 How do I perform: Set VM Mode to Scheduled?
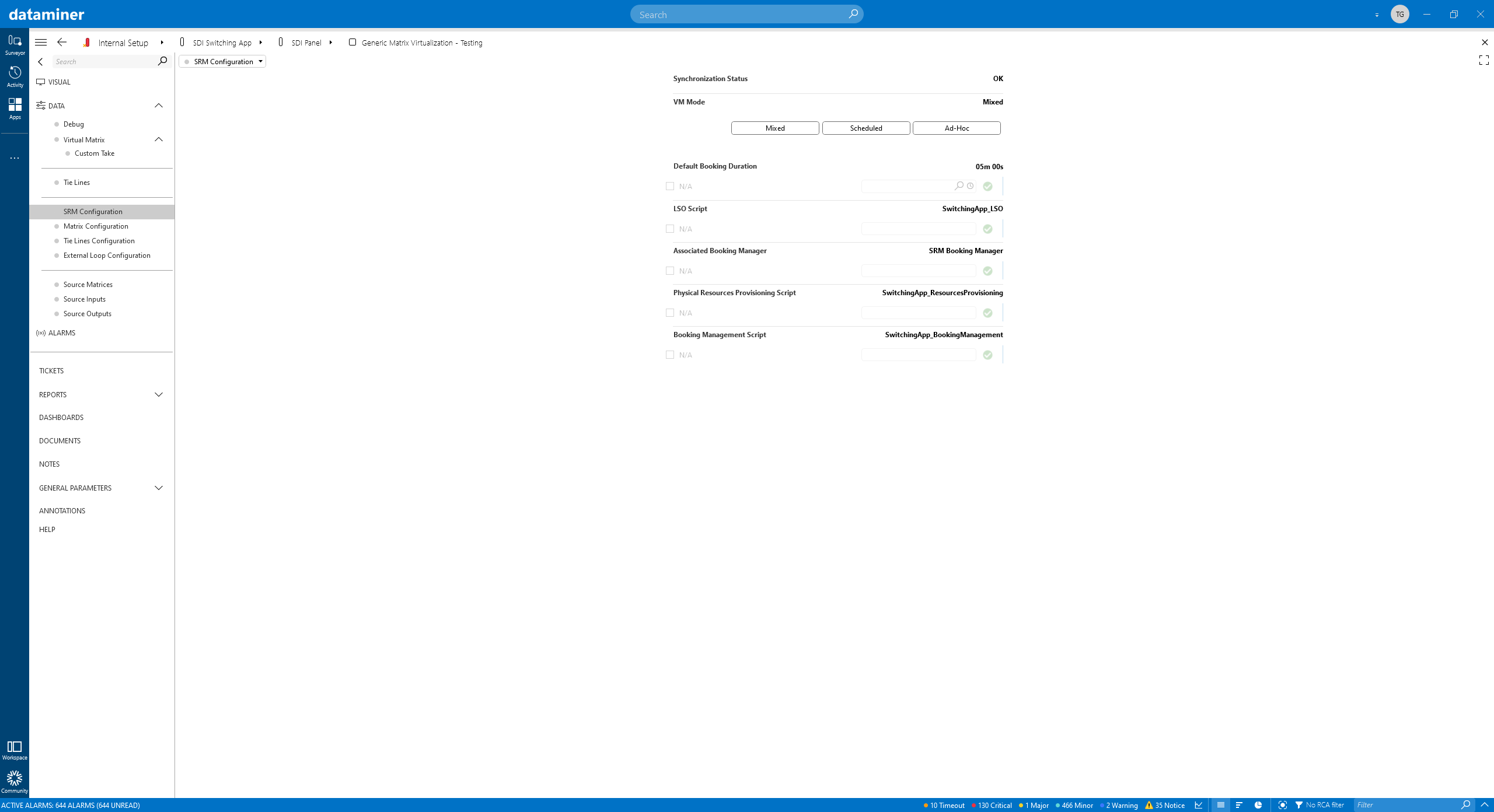click(x=866, y=128)
